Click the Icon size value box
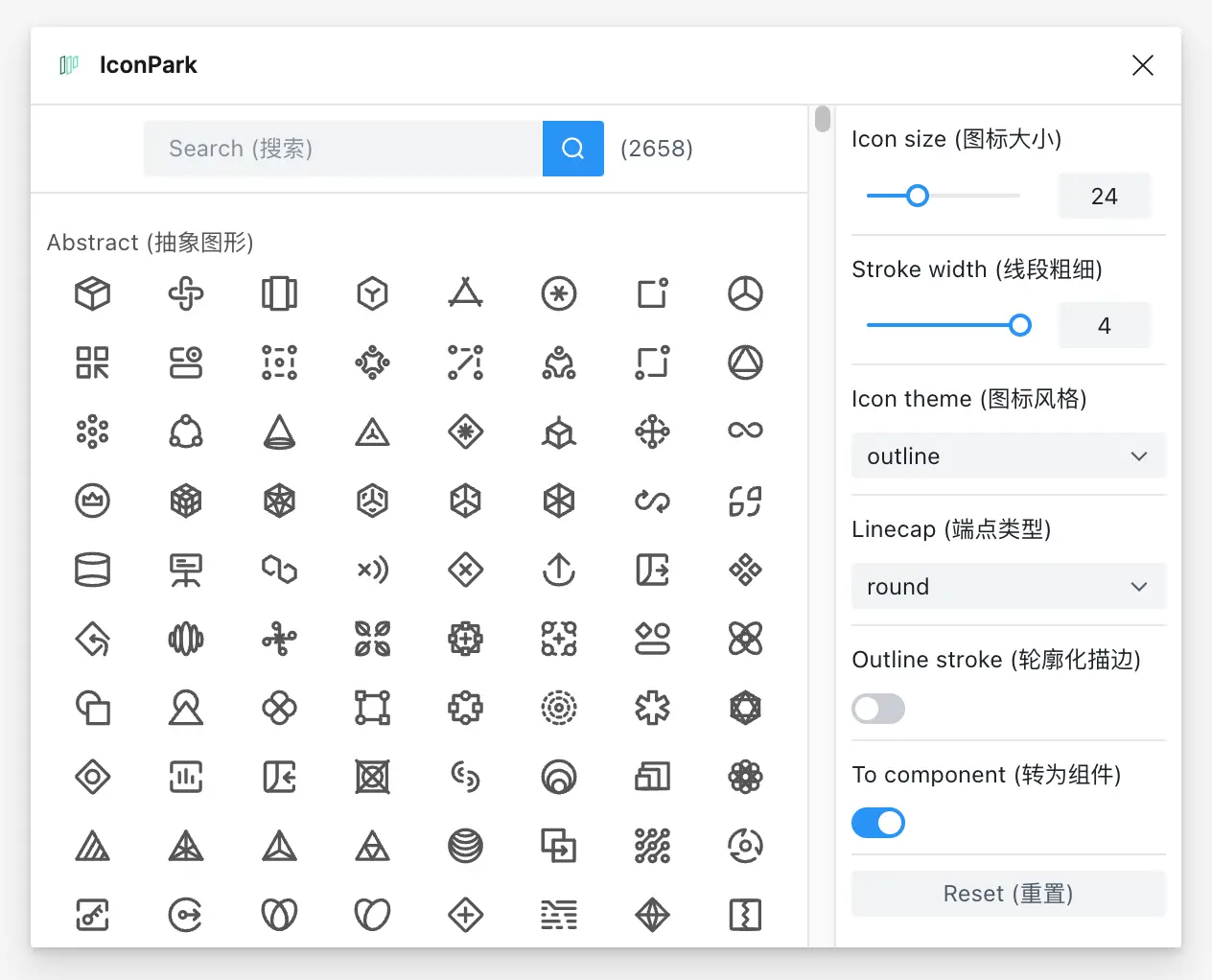Image resolution: width=1212 pixels, height=980 pixels. (x=1104, y=196)
